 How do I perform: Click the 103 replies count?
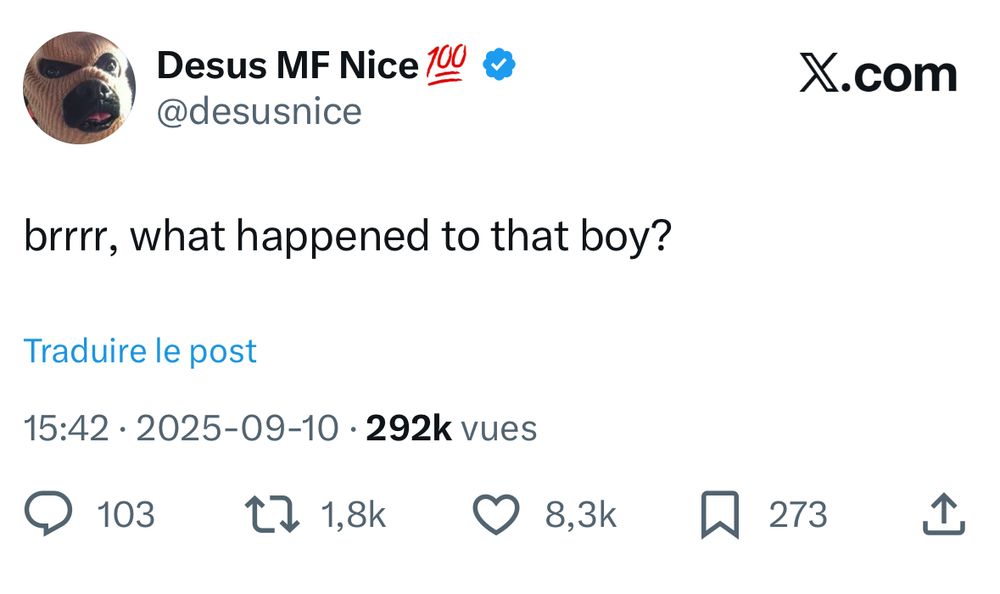point(126,515)
